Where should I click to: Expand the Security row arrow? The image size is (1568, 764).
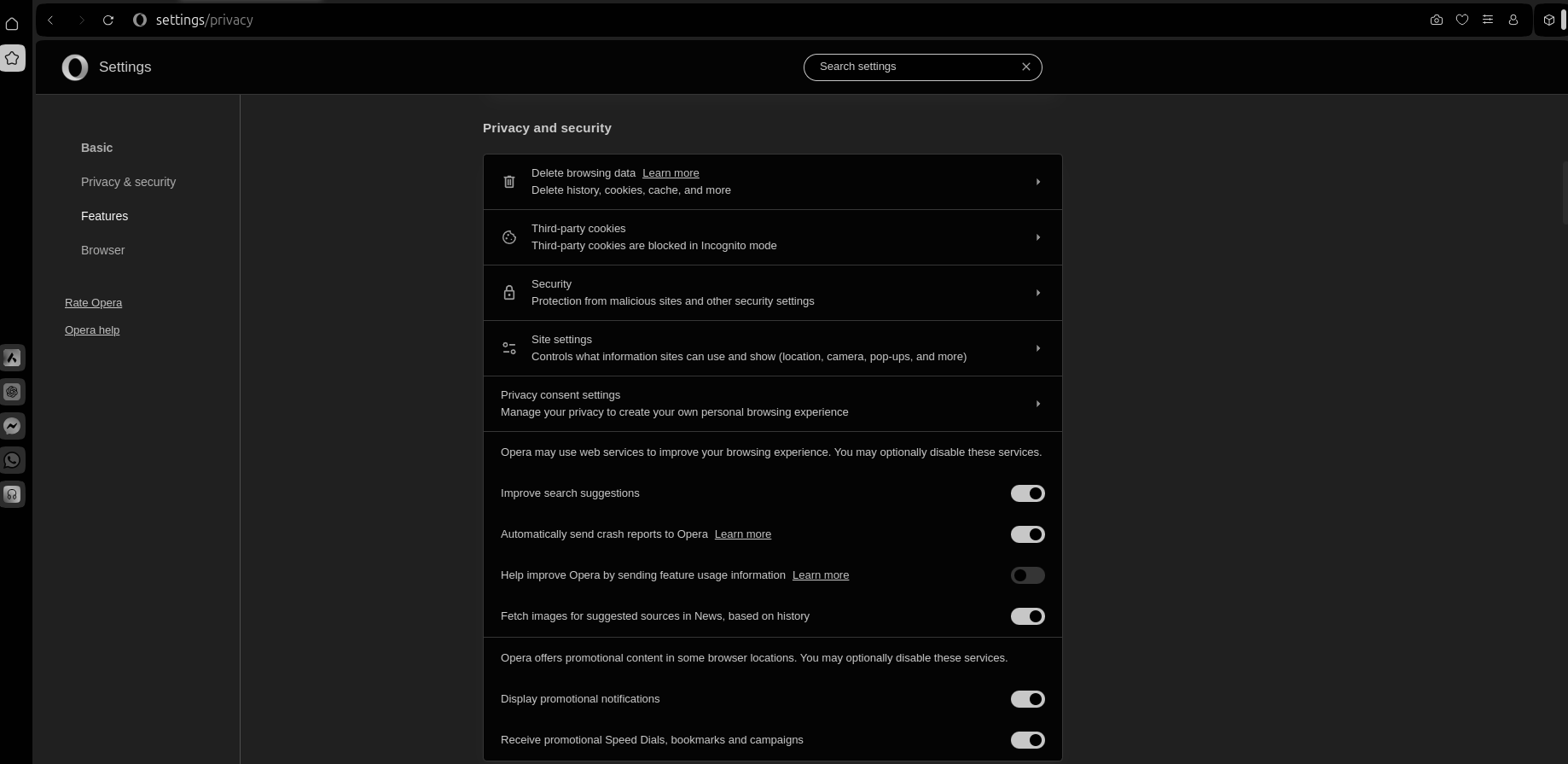[x=1038, y=293]
